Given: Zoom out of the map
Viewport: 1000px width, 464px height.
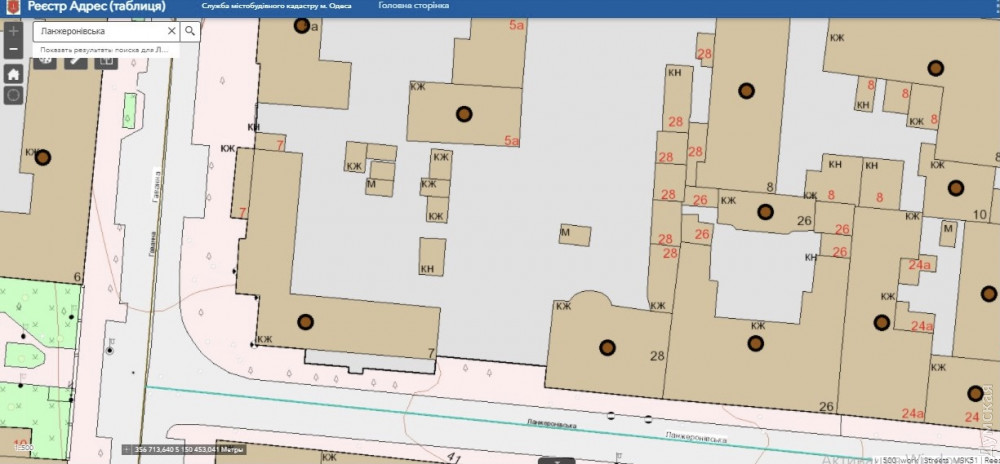Looking at the screenshot, I should (x=14, y=50).
